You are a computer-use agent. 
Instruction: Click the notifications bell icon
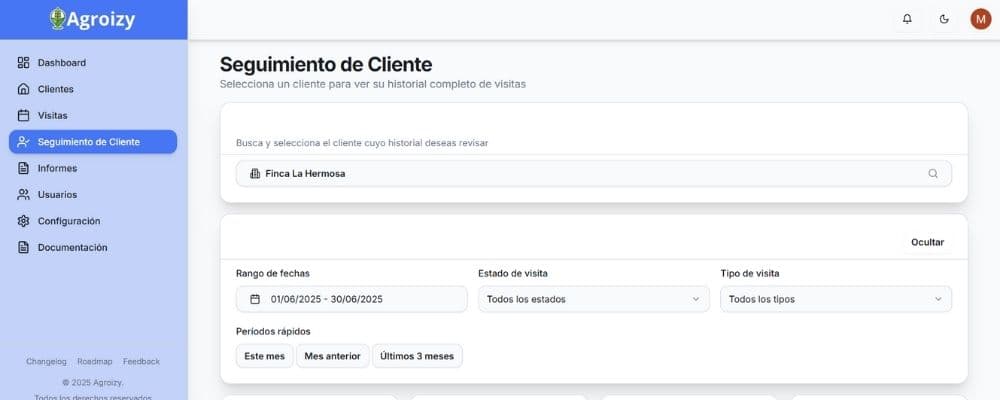pyautogui.click(x=907, y=19)
